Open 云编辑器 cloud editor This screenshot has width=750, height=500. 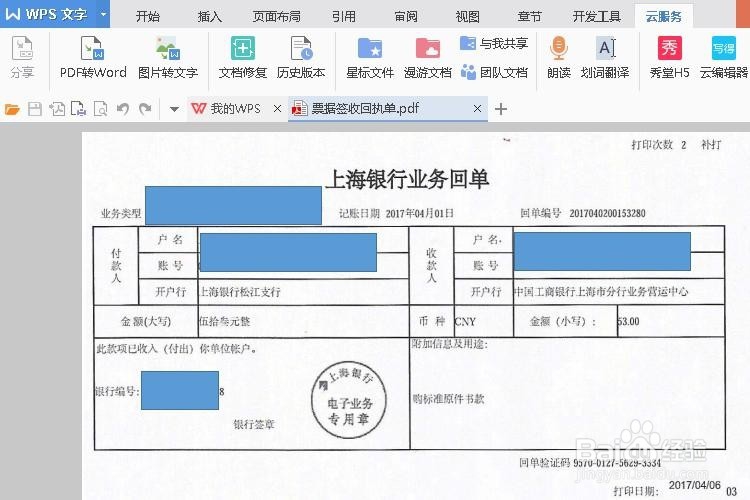pos(724,56)
